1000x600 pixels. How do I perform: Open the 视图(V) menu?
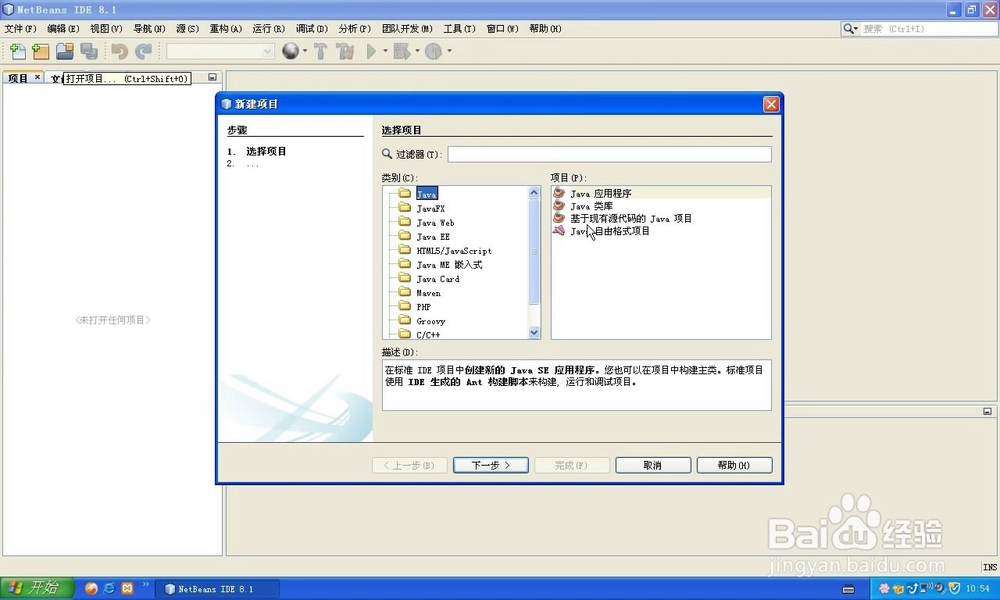[x=106, y=29]
